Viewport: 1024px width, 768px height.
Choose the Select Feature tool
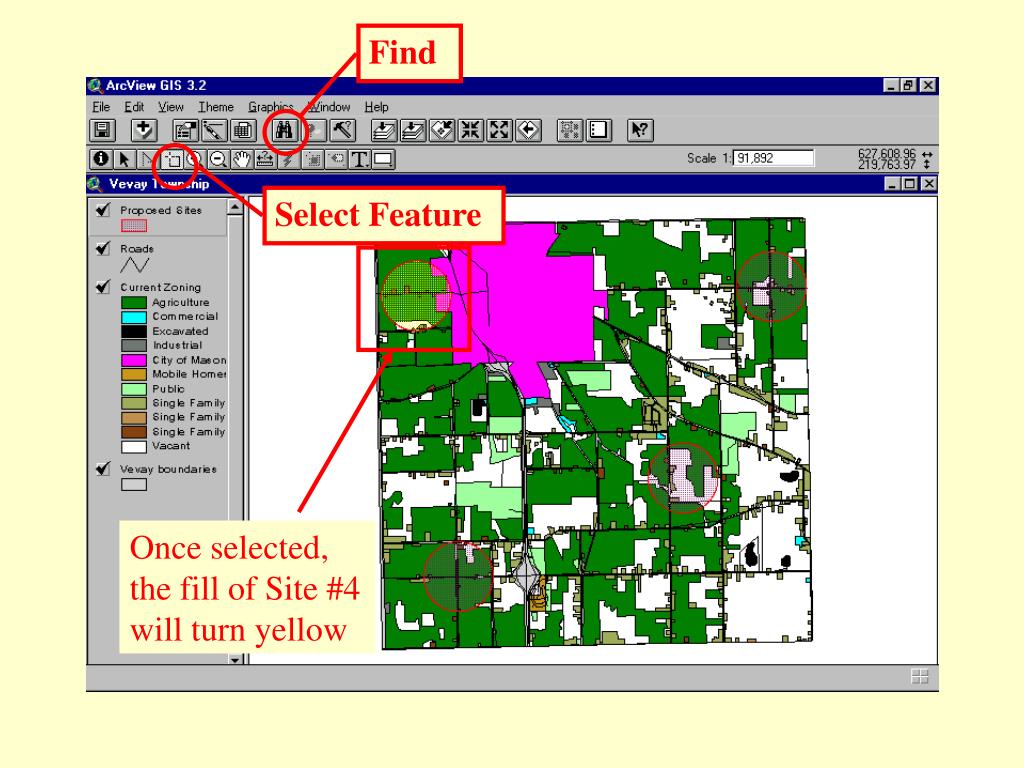coord(172,159)
